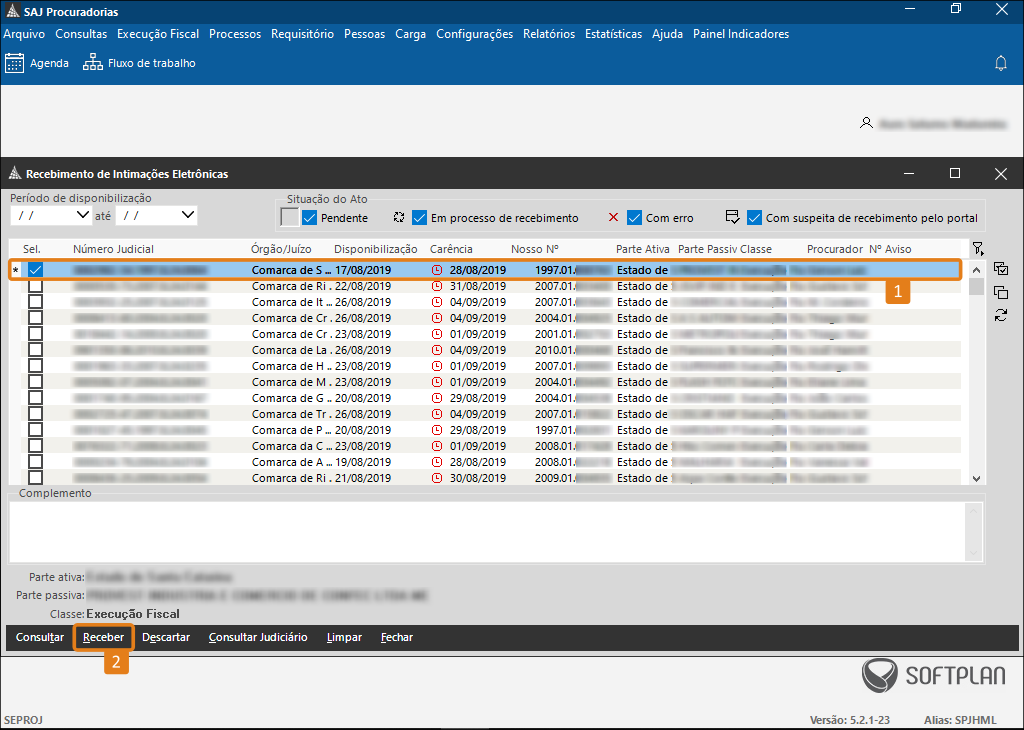This screenshot has height=730, width=1024.
Task: Check the box for Comarca de M row
Action: [35, 382]
